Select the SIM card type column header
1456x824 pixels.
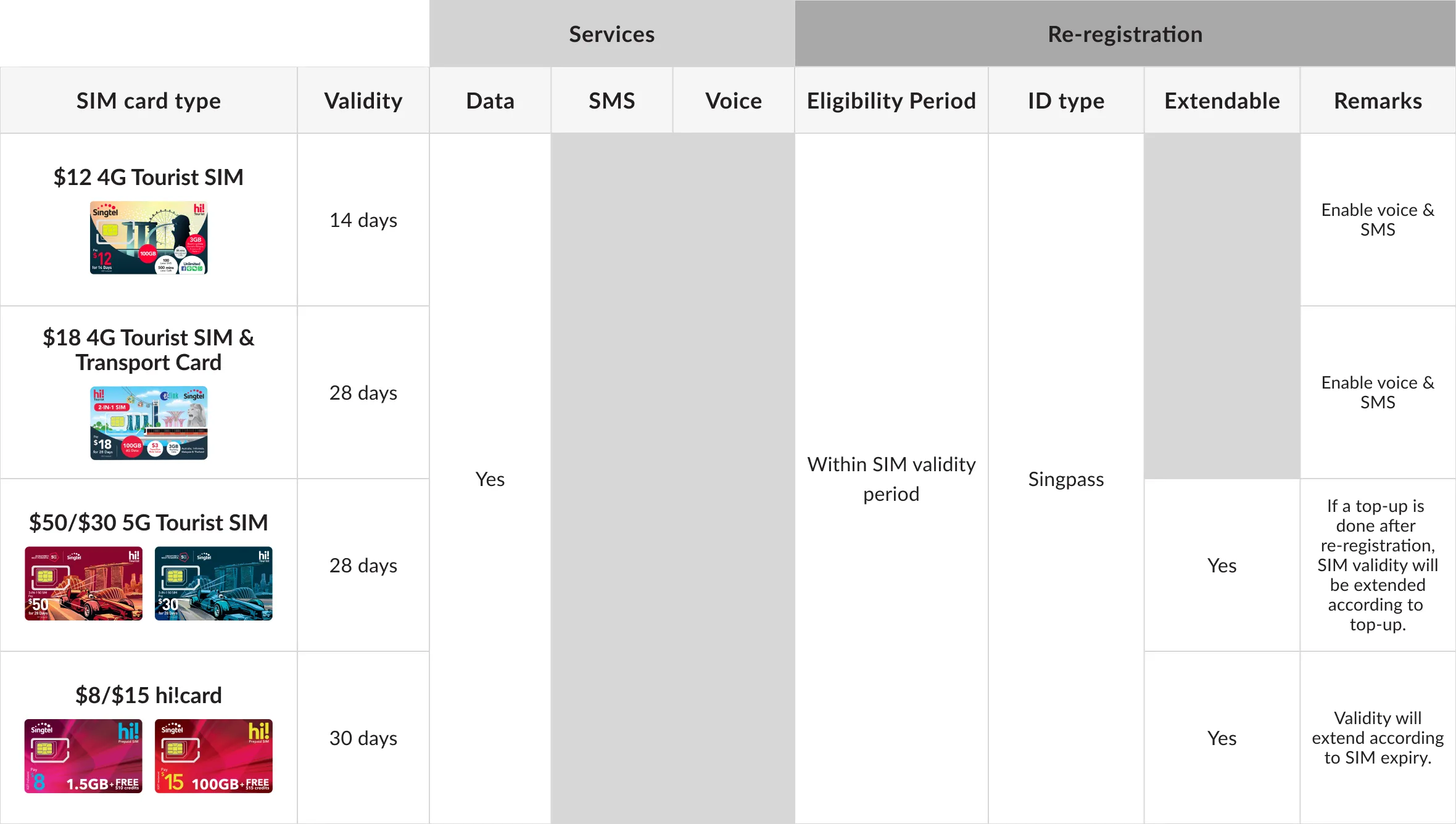tap(149, 101)
